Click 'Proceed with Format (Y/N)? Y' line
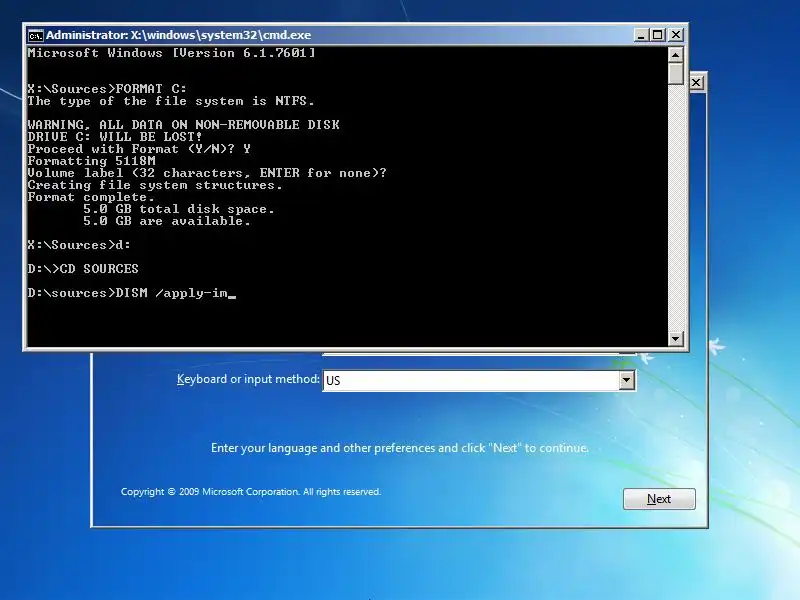 [139, 149]
